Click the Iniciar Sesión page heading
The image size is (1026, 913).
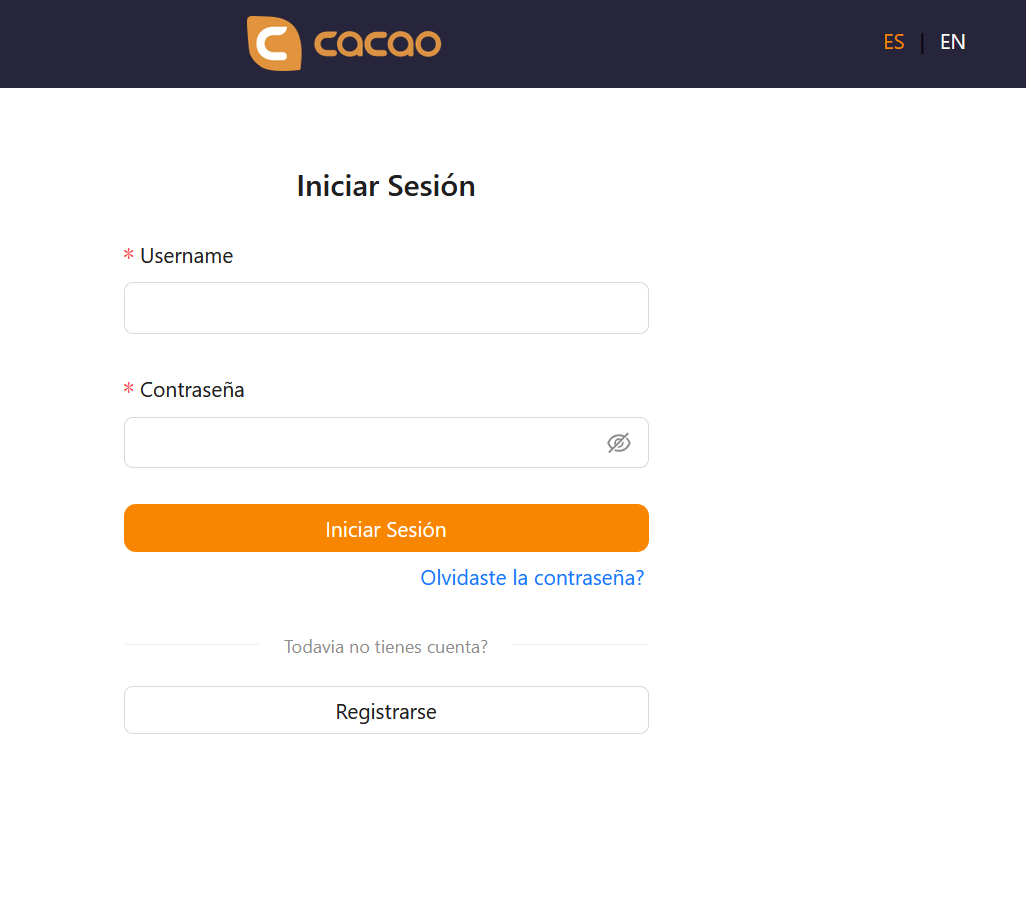(386, 186)
